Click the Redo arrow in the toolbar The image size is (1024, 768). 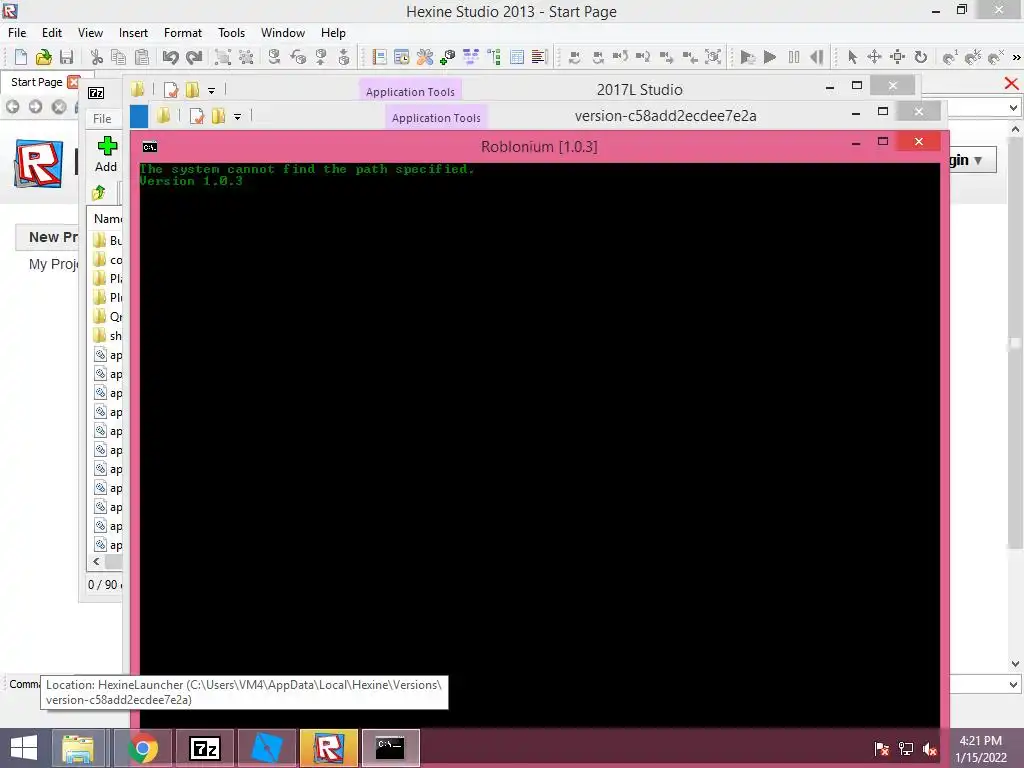pos(193,57)
